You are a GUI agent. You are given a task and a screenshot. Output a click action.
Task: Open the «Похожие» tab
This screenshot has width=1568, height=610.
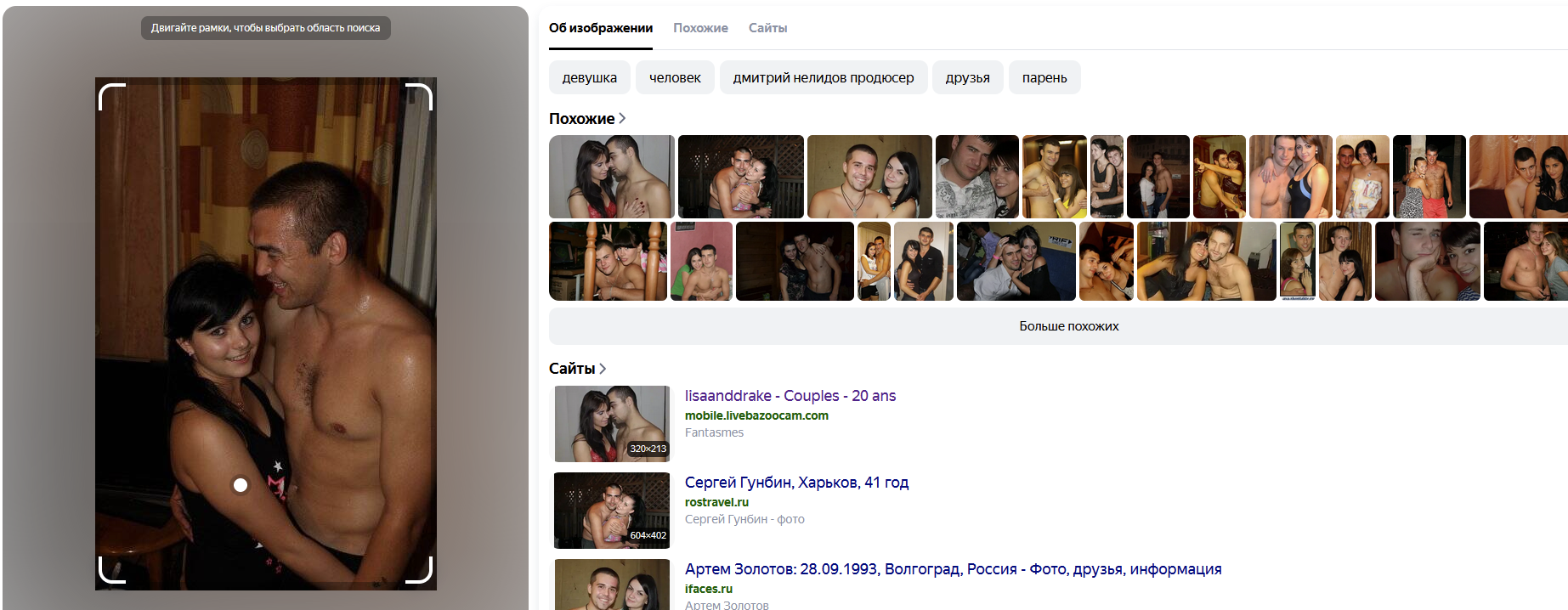click(x=700, y=28)
